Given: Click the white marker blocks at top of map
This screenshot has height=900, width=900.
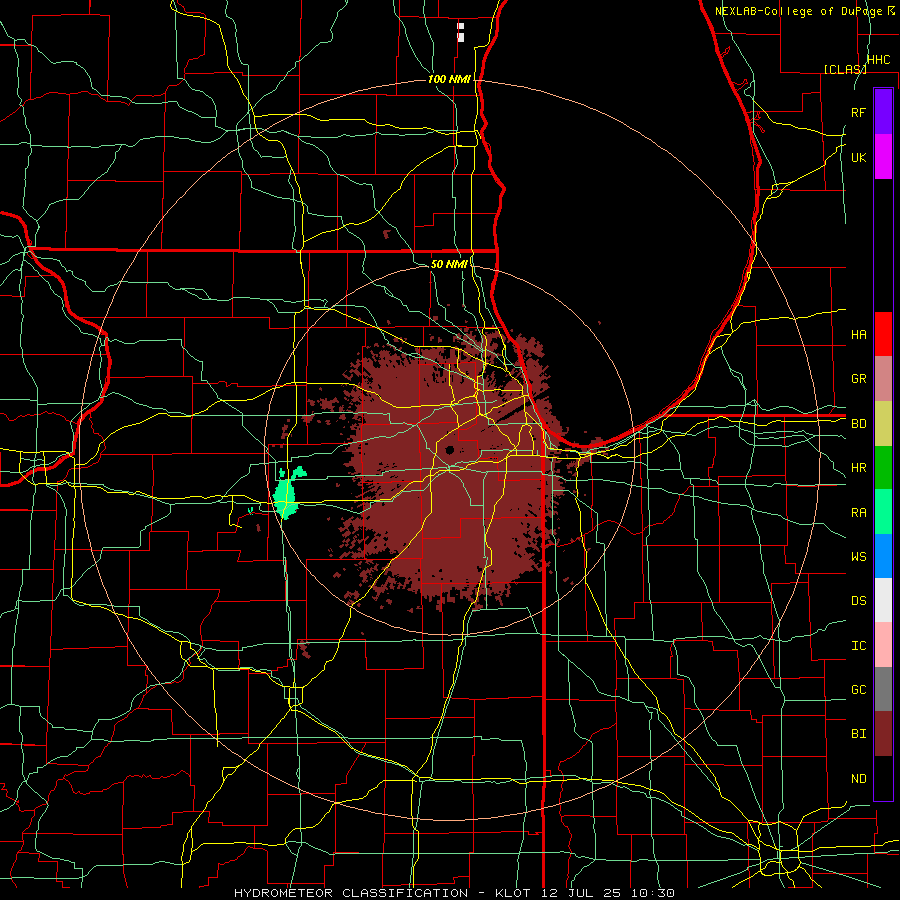Looking at the screenshot, I should 460,32.
